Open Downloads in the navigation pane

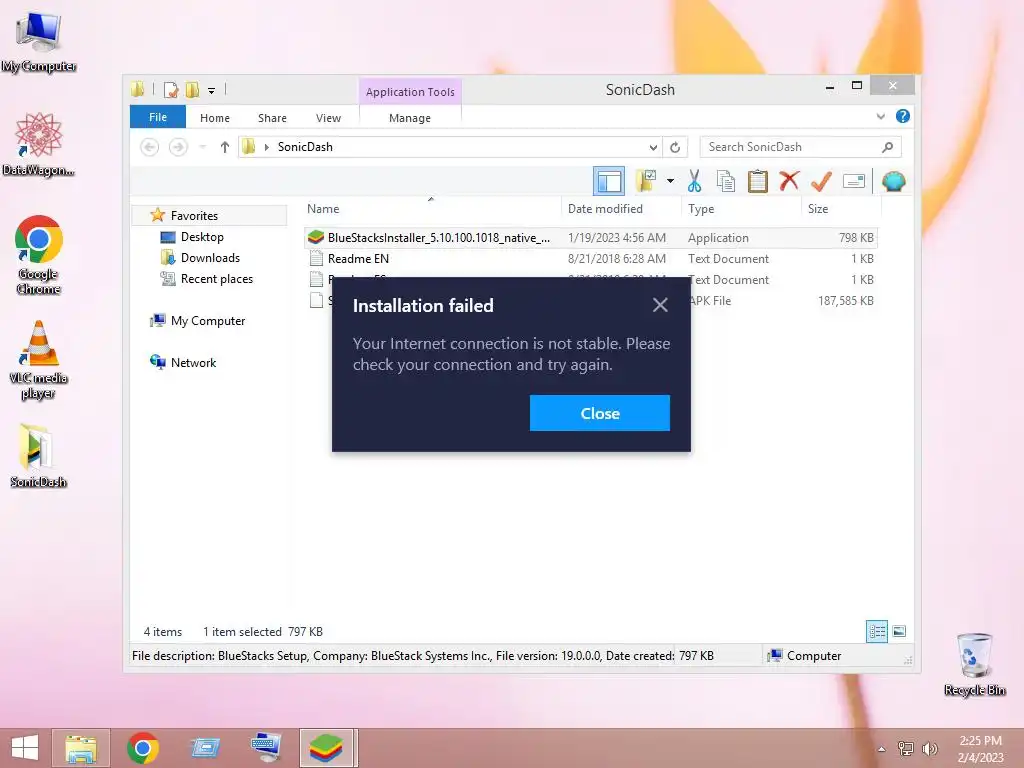tap(210, 258)
